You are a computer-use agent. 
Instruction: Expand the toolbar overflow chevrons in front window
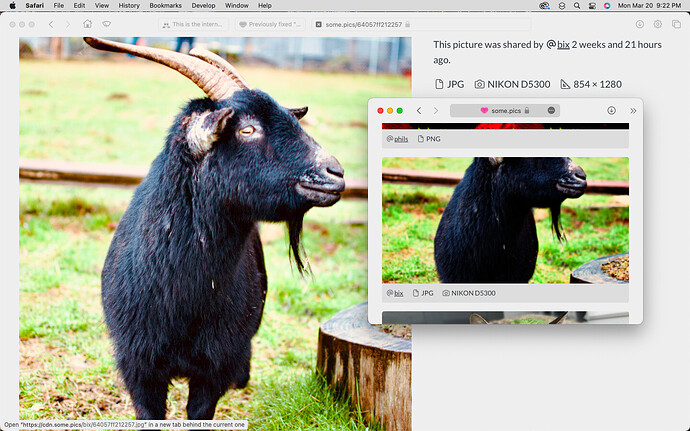coord(633,111)
